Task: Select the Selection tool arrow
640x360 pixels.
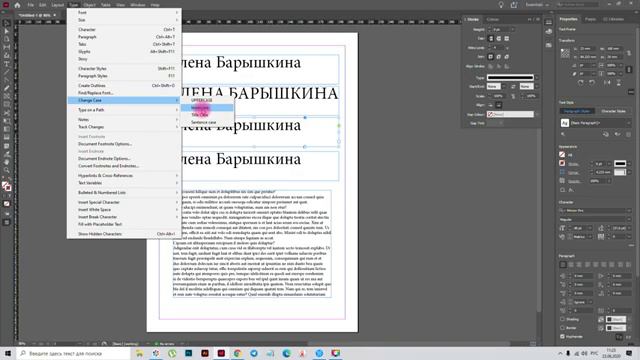Action: click(7, 23)
